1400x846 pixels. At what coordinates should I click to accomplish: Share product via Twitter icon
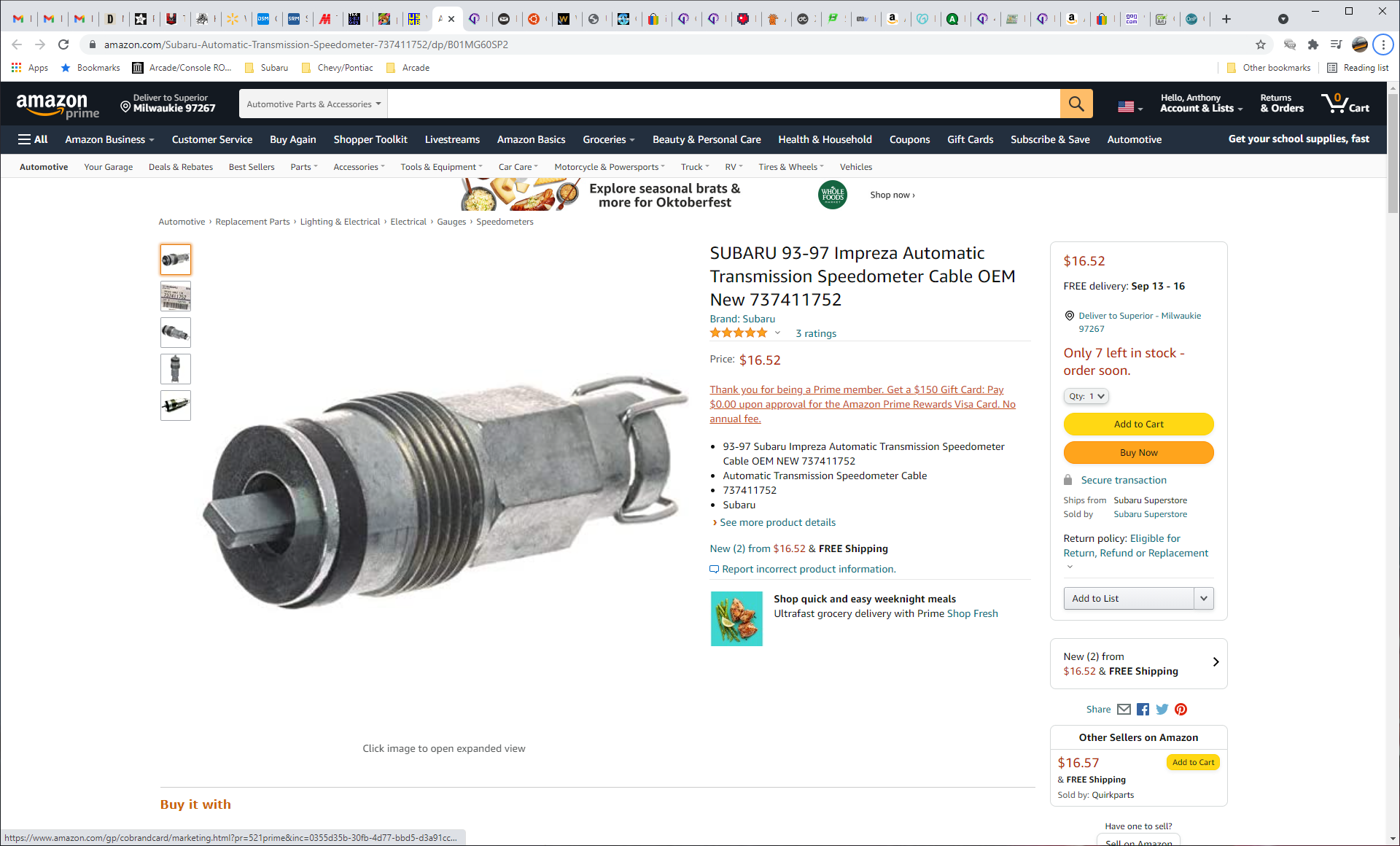[x=1162, y=709]
